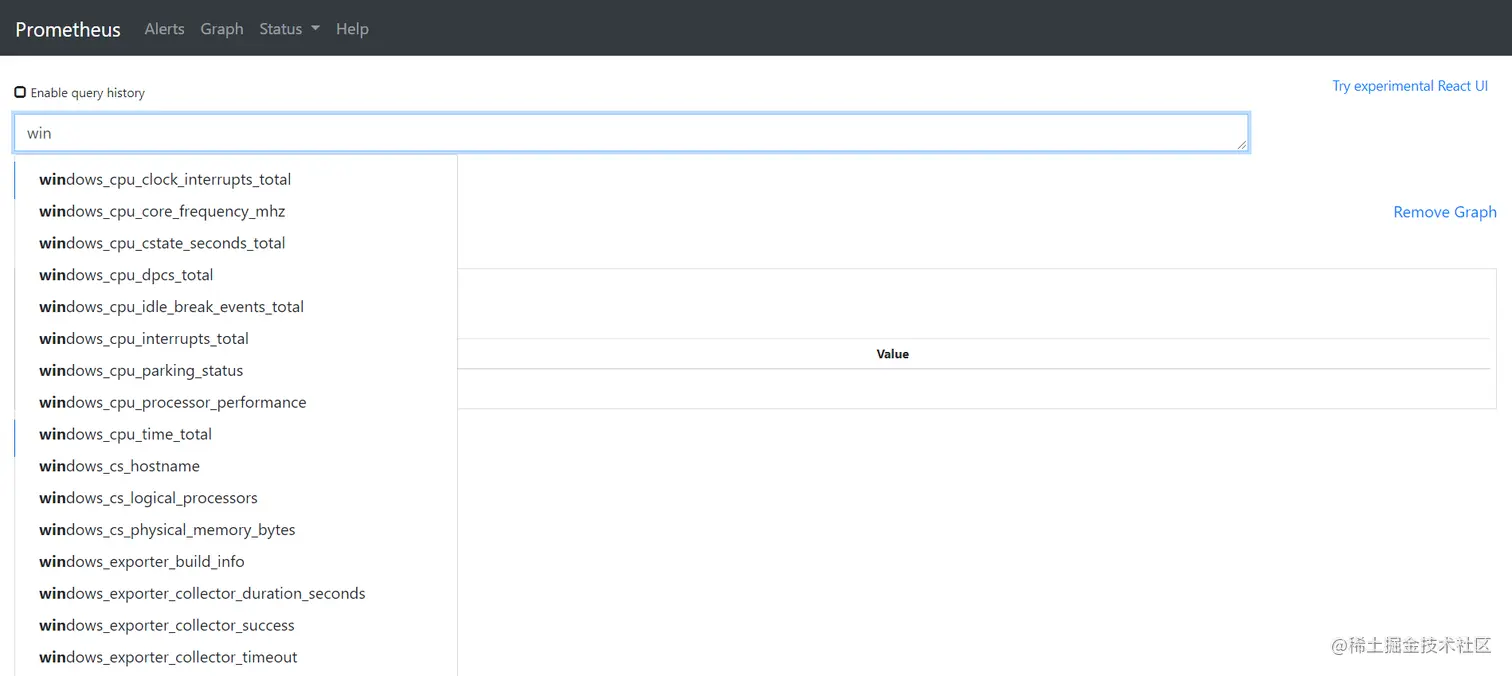Go to the Graph page
1512x676 pixels.
coord(222,29)
